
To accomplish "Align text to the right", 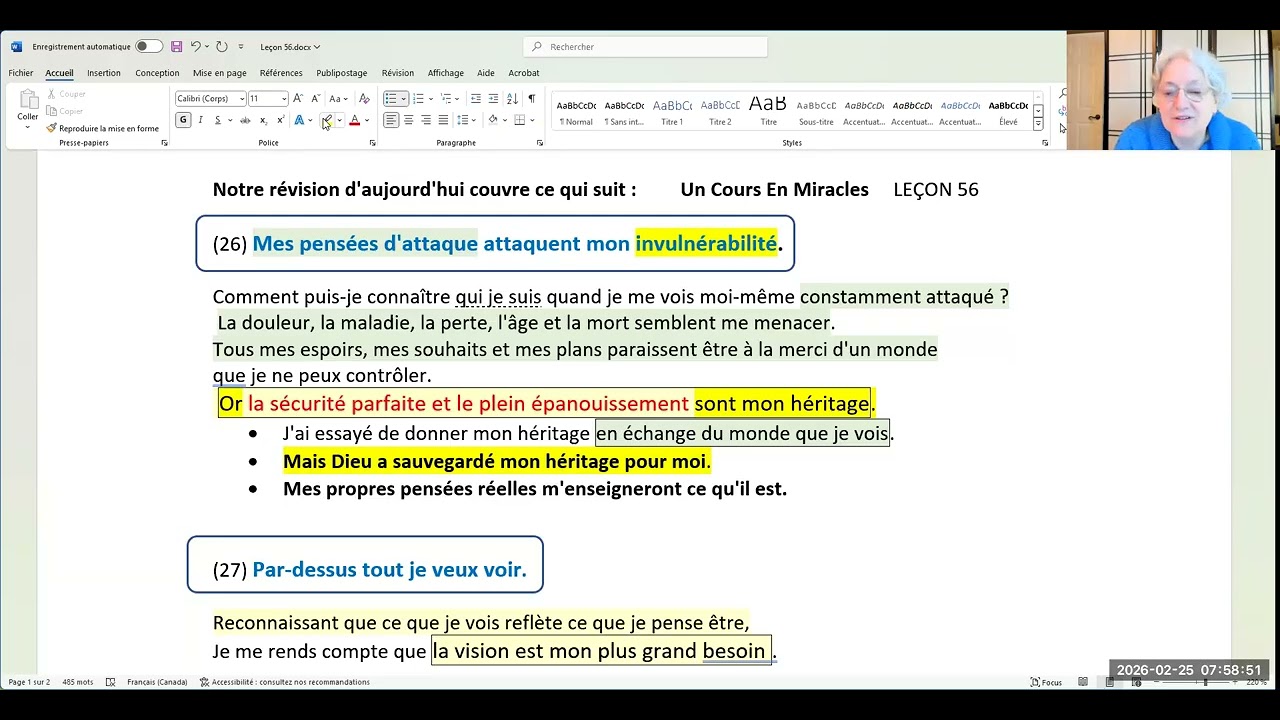I will coord(425,120).
